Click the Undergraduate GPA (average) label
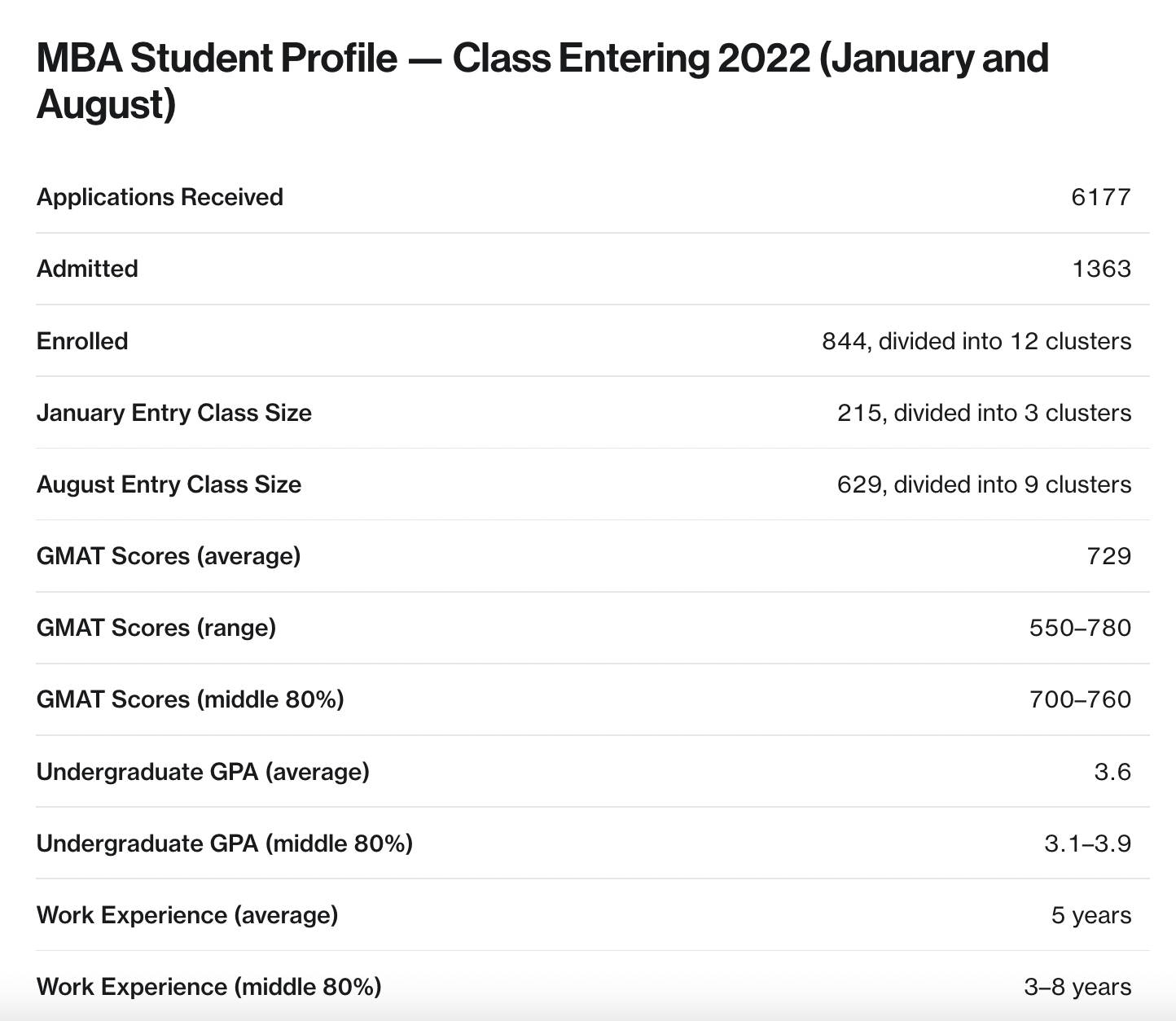Image resolution: width=1176 pixels, height=1021 pixels. click(203, 771)
